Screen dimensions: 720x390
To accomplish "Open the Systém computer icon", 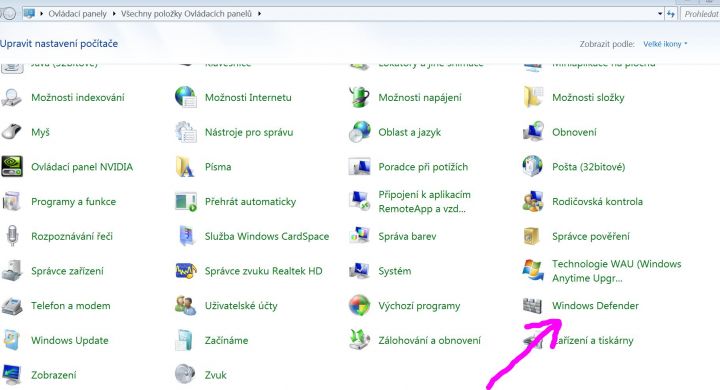I will click(x=360, y=271).
